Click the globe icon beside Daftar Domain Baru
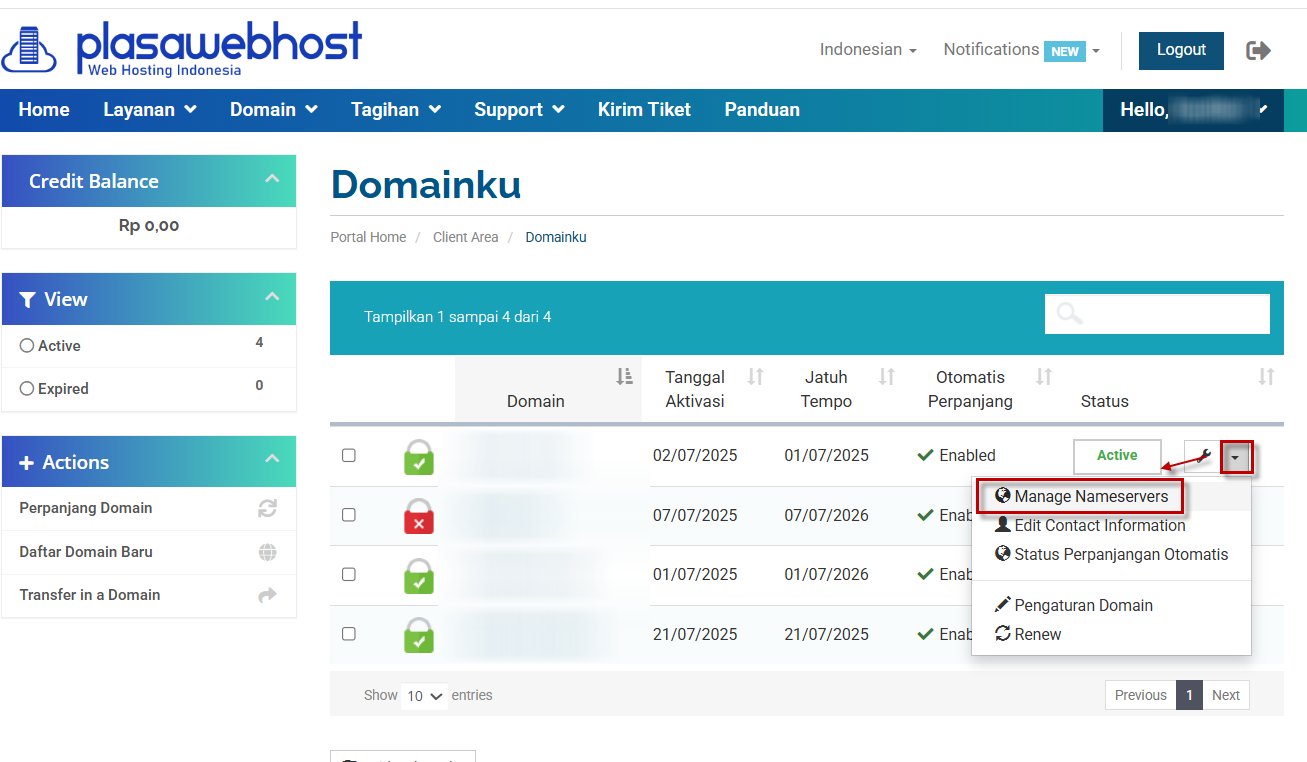This screenshot has height=762, width=1307. 267,552
